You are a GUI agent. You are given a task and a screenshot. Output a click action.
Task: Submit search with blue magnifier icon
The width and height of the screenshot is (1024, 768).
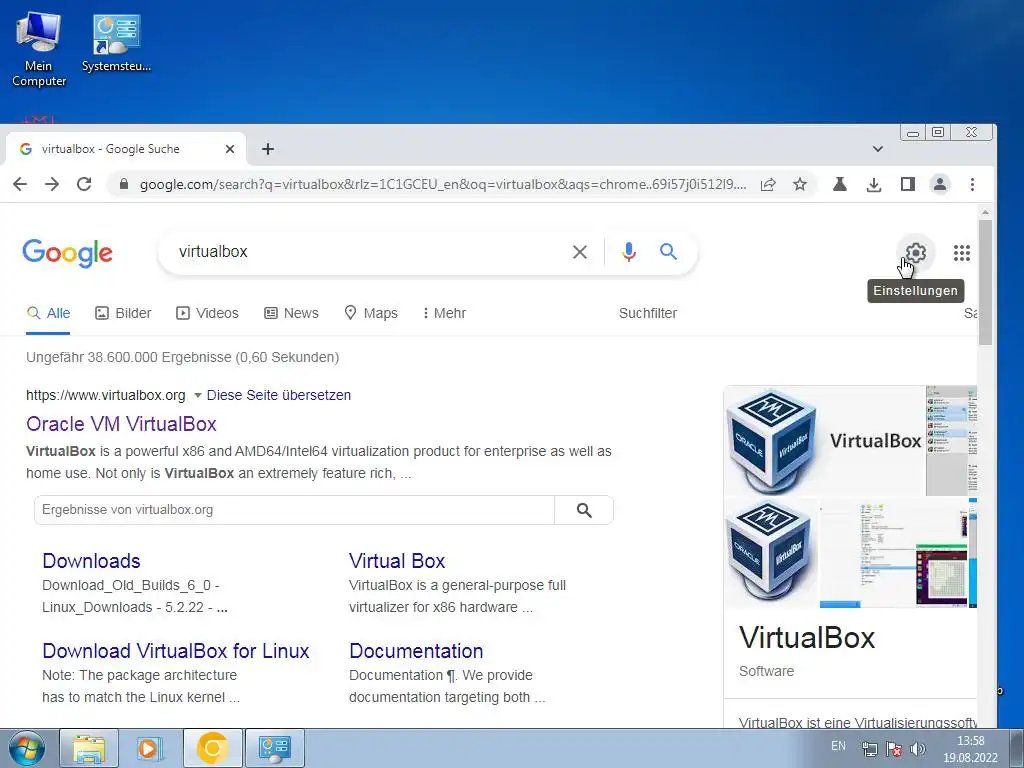(667, 251)
